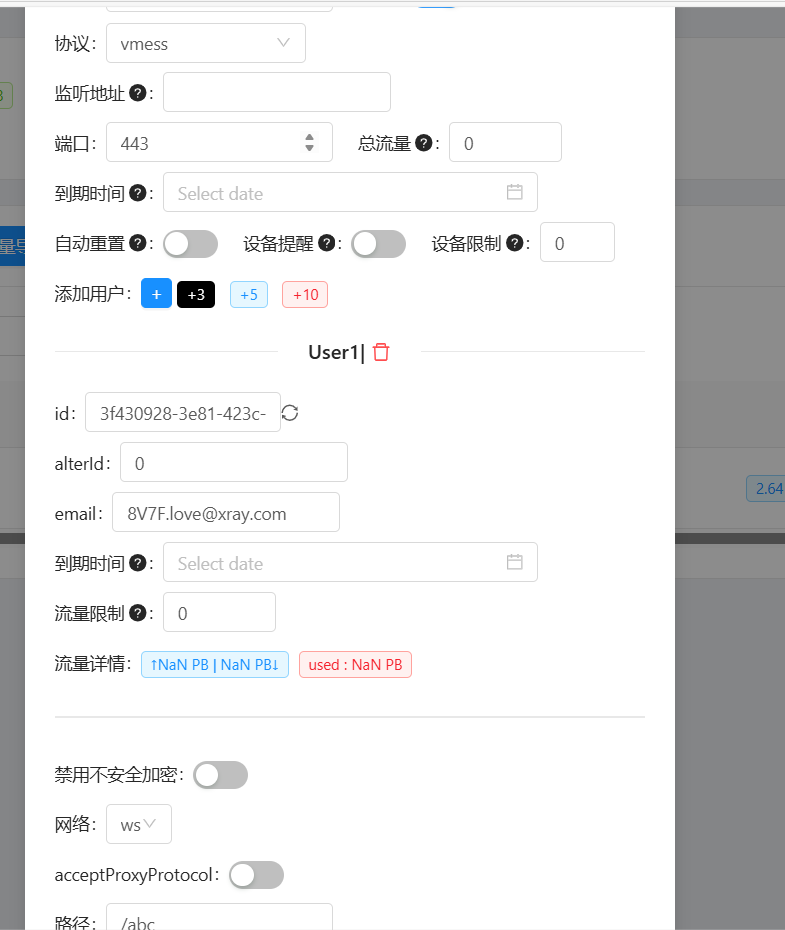Click the alterId input field
This screenshot has height=930, width=785.
point(233,462)
